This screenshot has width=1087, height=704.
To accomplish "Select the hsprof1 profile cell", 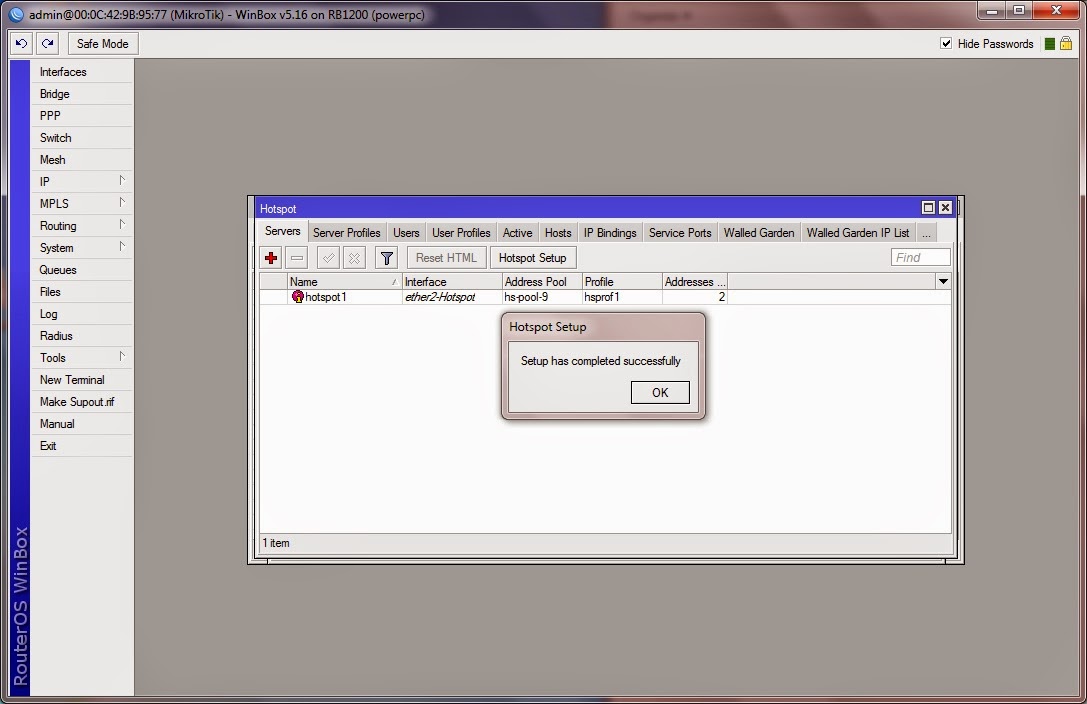I will click(x=622, y=297).
